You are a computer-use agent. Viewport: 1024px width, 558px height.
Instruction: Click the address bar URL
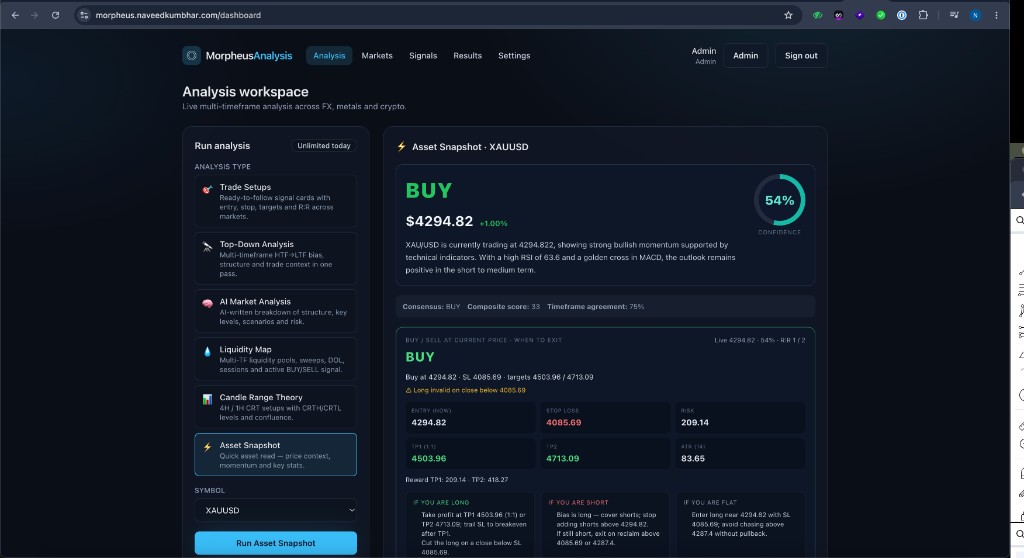click(178, 15)
